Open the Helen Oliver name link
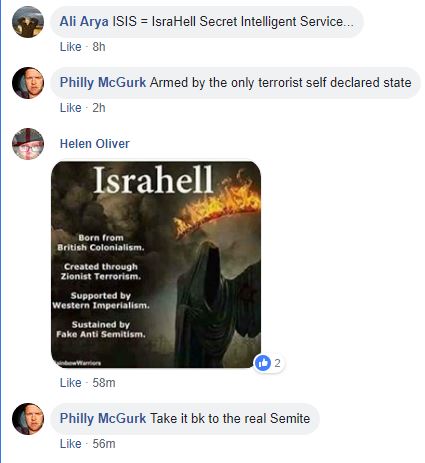 (95, 144)
